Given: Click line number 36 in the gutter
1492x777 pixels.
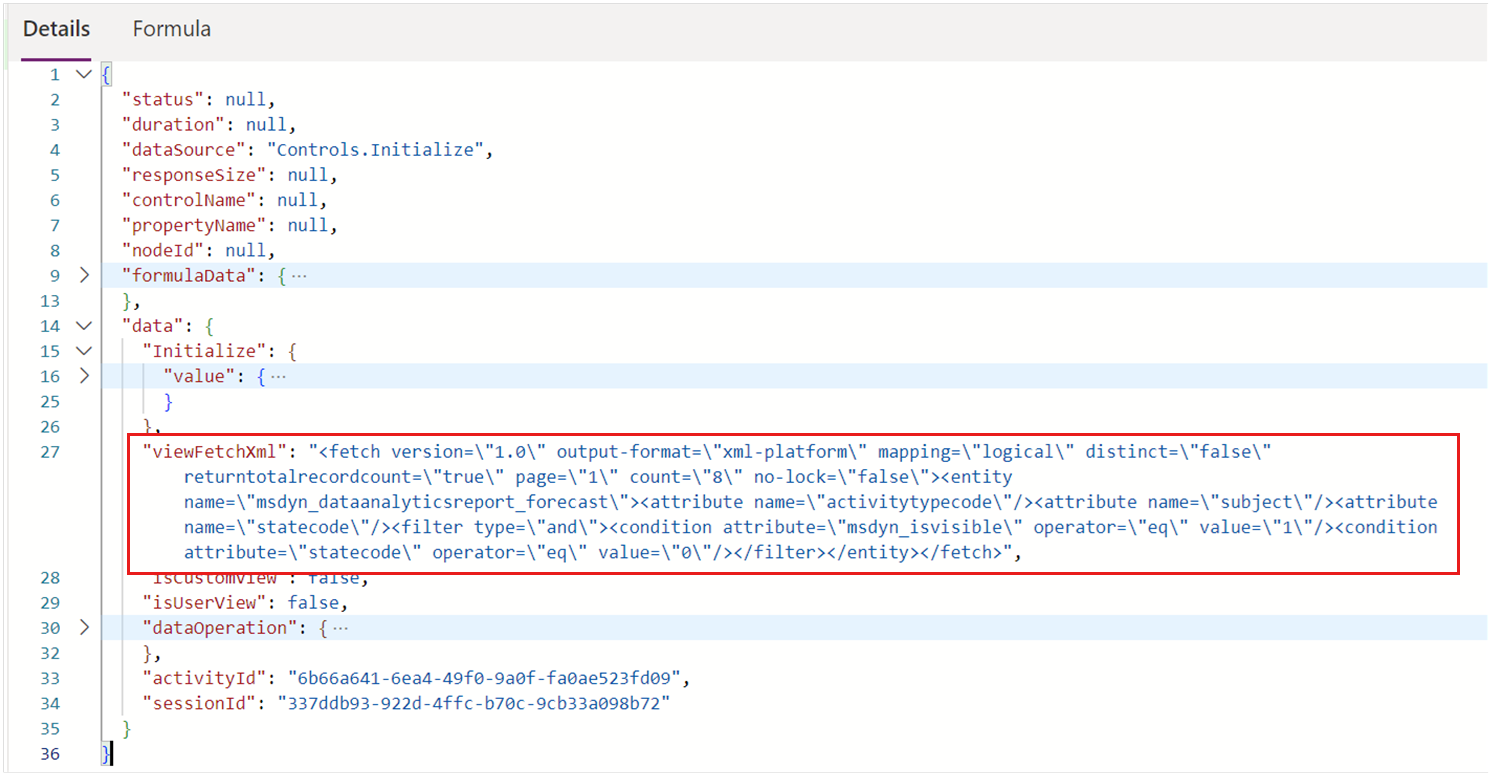Looking at the screenshot, I should coord(50,753).
